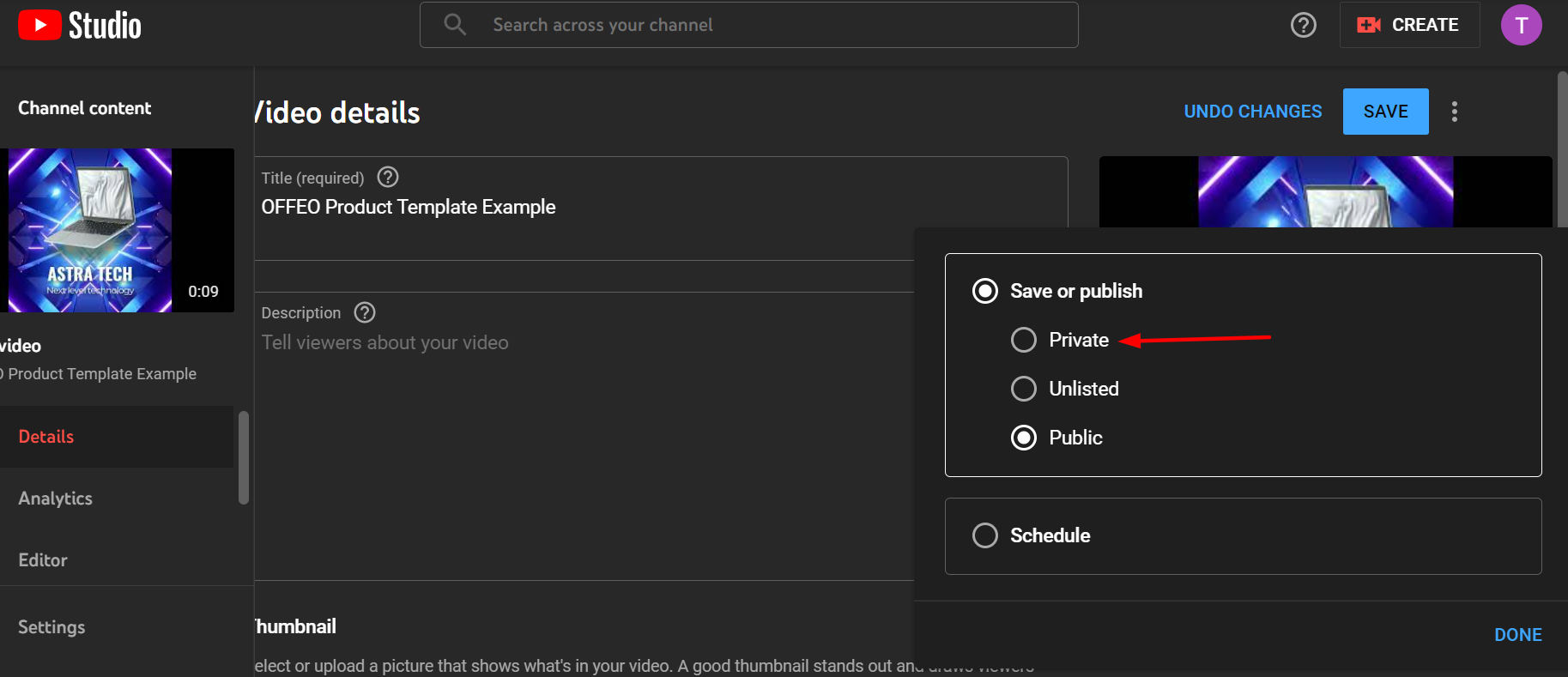Click Undo Changes link

tap(1252, 112)
